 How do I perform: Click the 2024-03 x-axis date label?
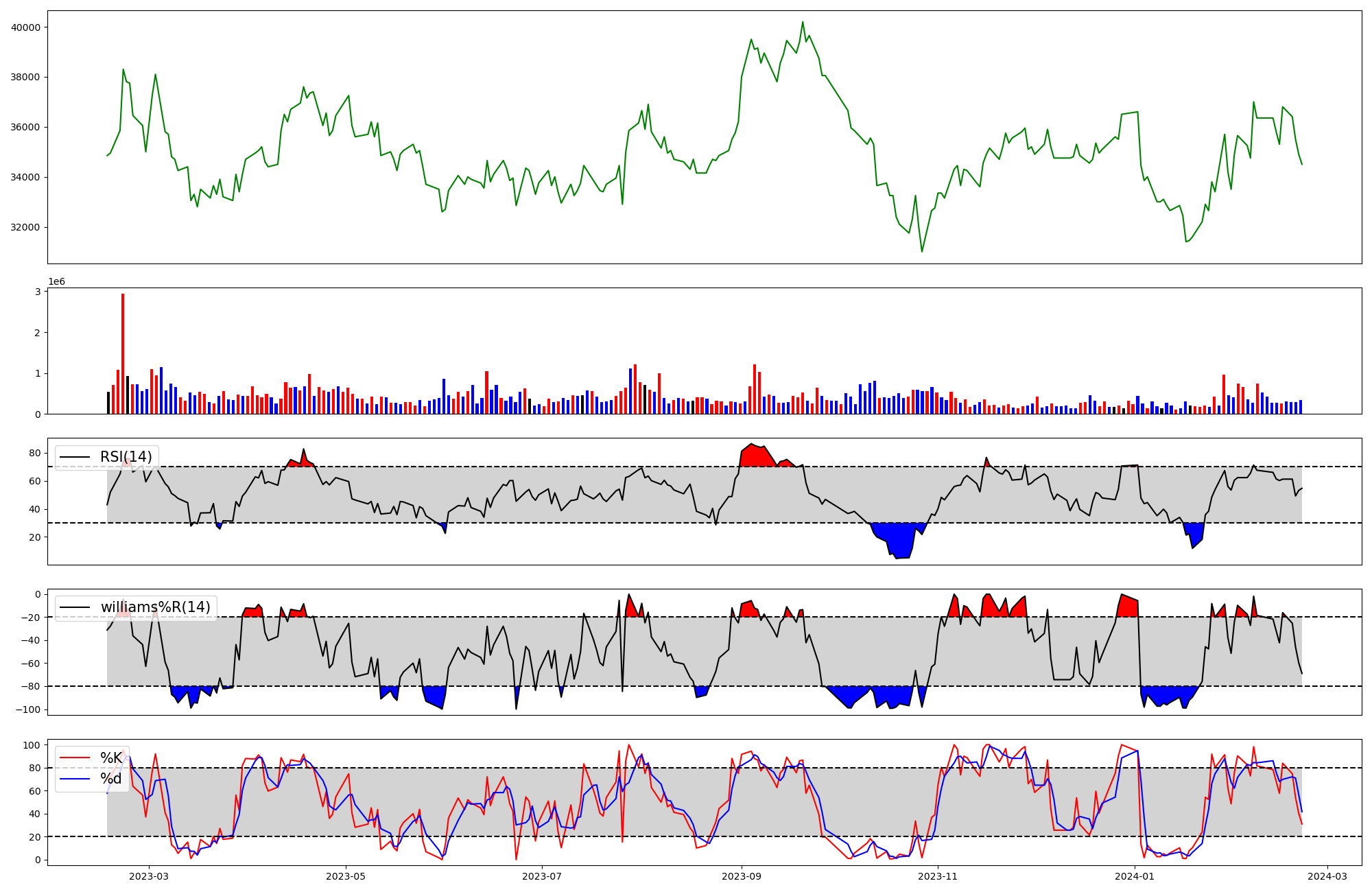pyautogui.click(x=1327, y=876)
